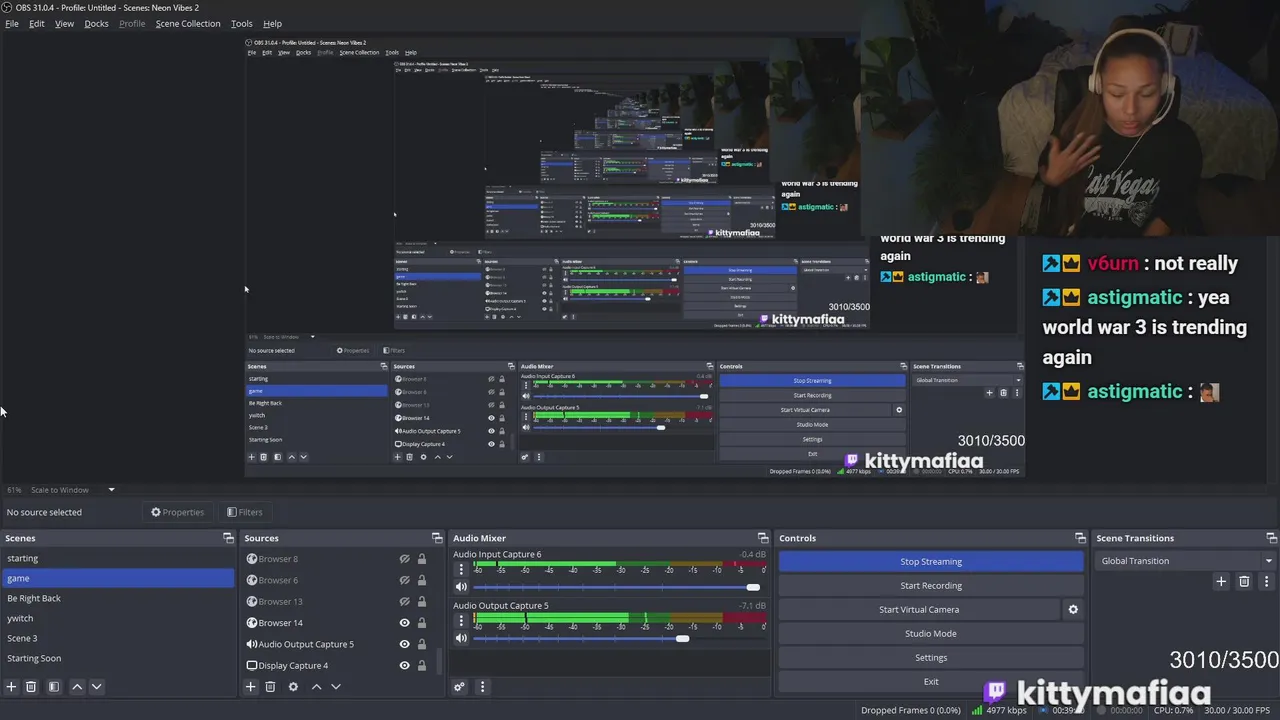Undock the Scene Transitions panel
The width and height of the screenshot is (1280, 720).
click(x=1269, y=538)
